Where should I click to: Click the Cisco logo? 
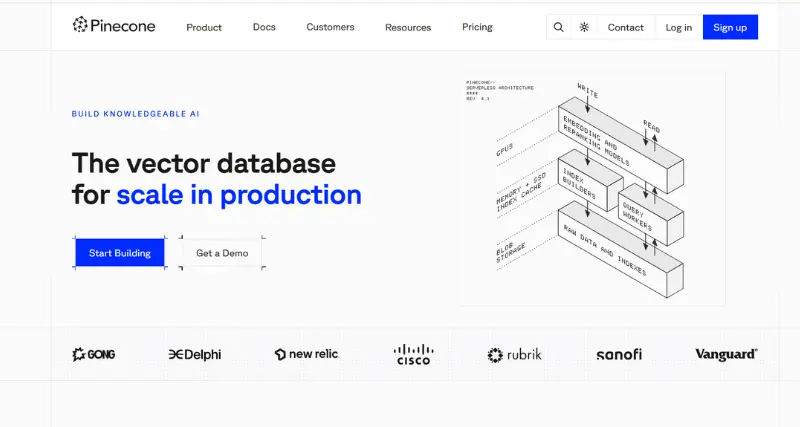(x=412, y=354)
